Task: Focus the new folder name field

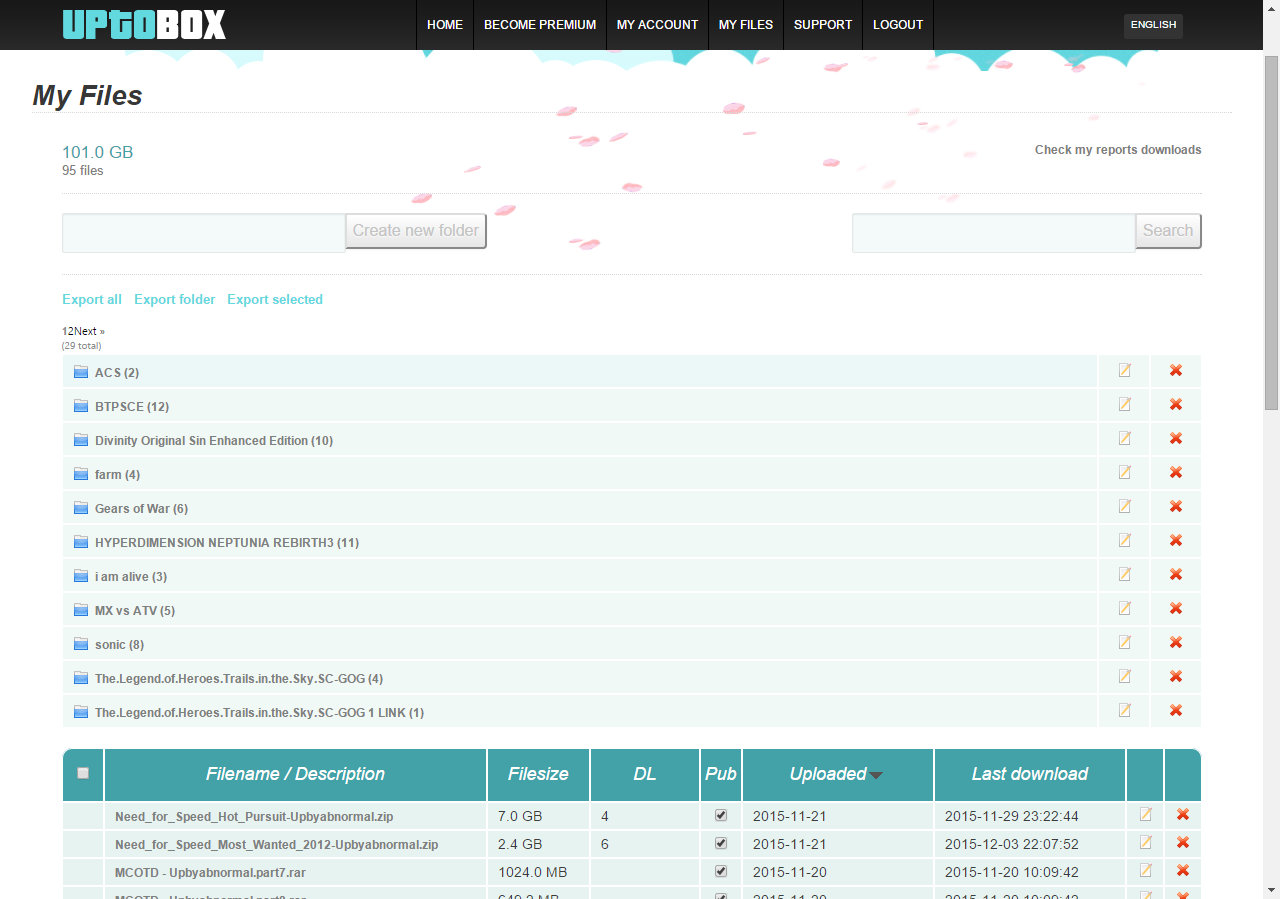Action: point(204,233)
